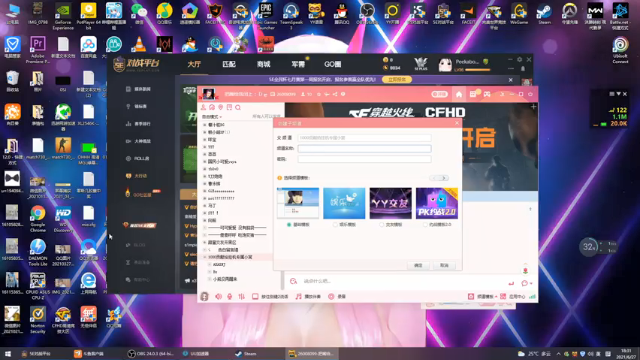Click the yellow register button in 5E banner
This screenshot has width=640, height=360.
coord(397,80)
